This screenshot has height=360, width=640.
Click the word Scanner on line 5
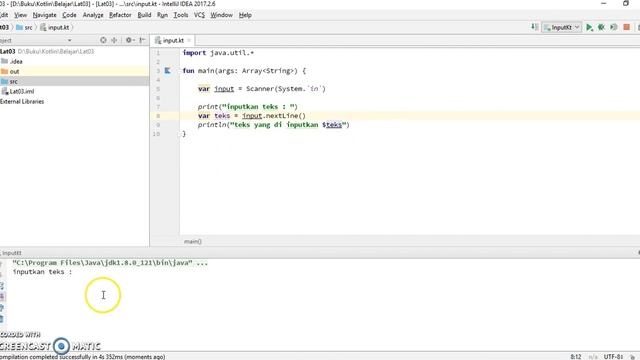click(x=260, y=89)
